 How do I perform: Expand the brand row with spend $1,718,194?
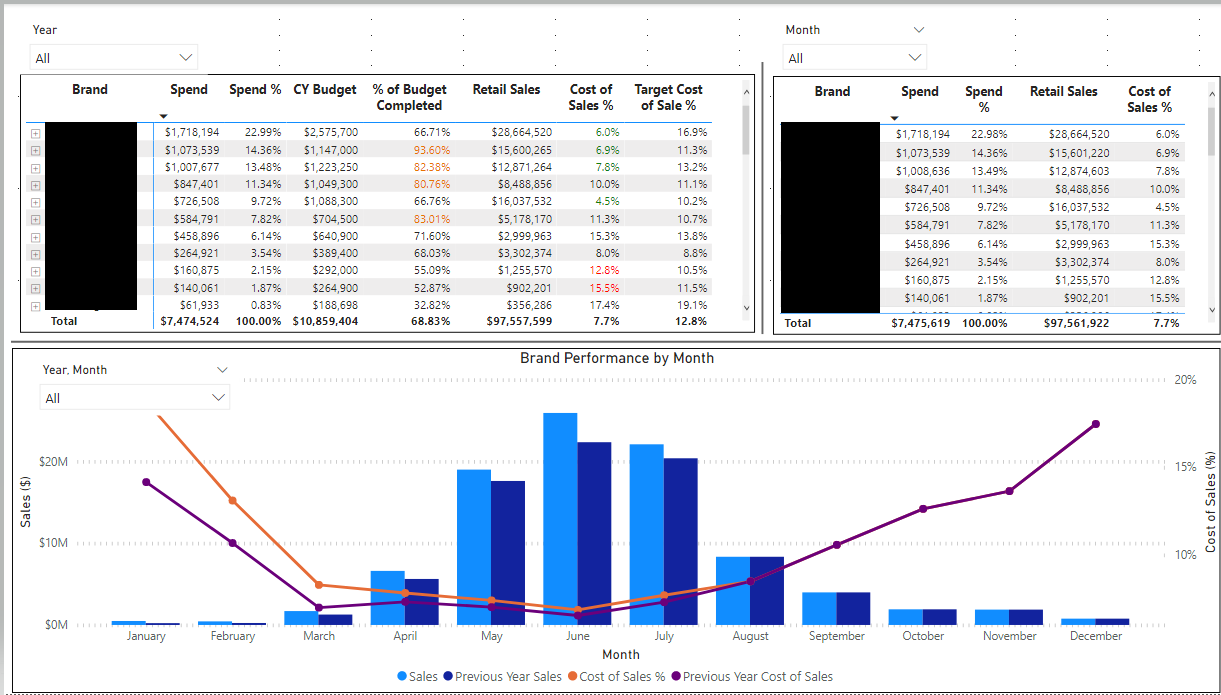coord(35,133)
